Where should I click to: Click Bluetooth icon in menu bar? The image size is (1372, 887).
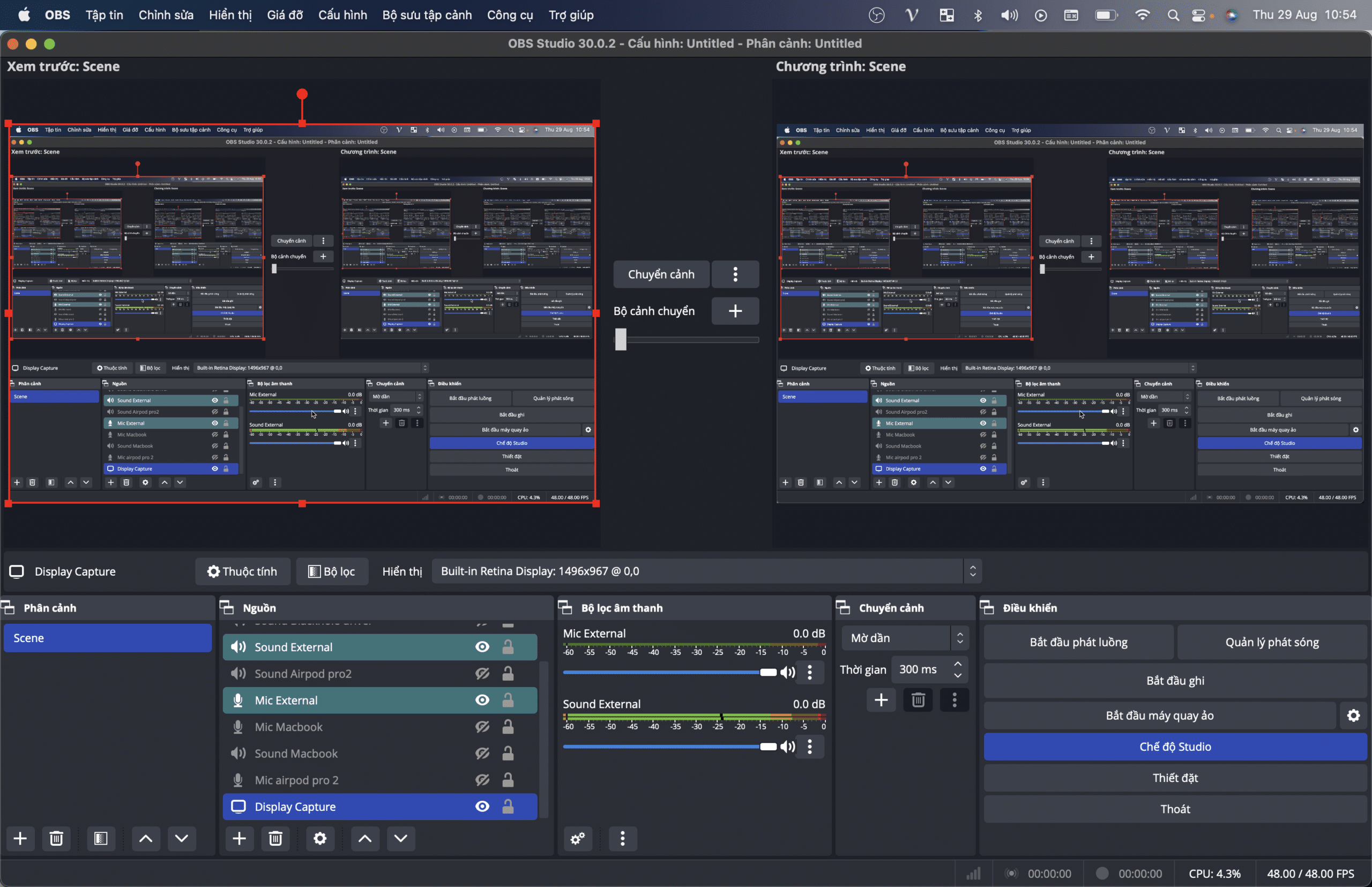coord(978,15)
